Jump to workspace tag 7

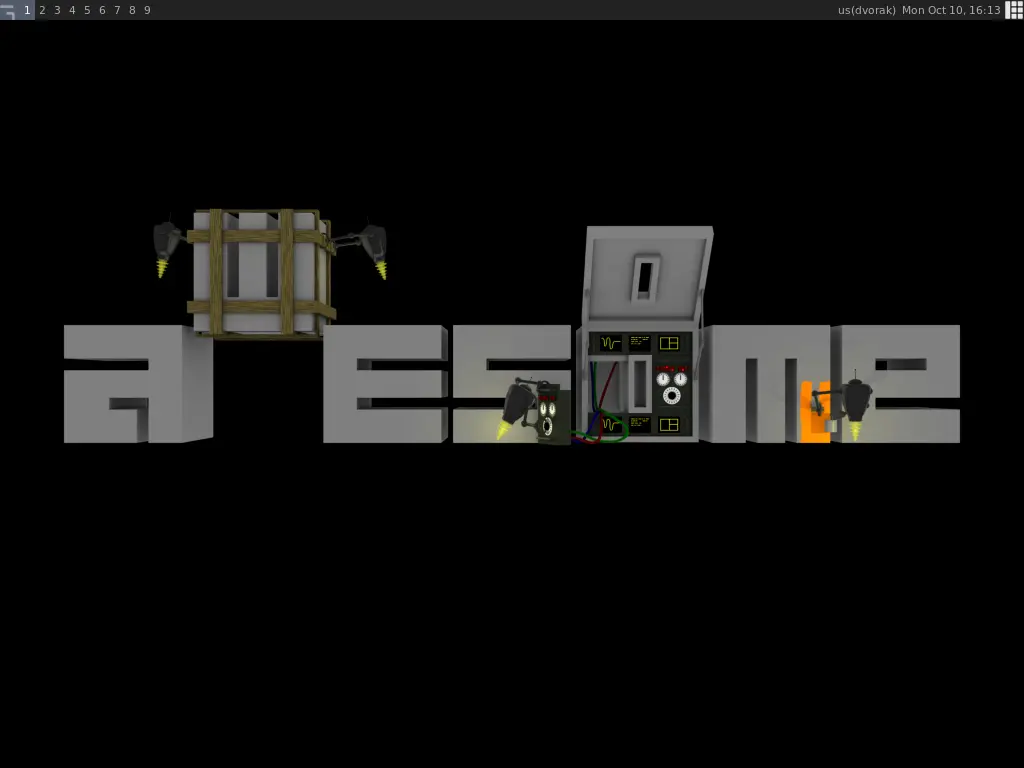point(117,10)
